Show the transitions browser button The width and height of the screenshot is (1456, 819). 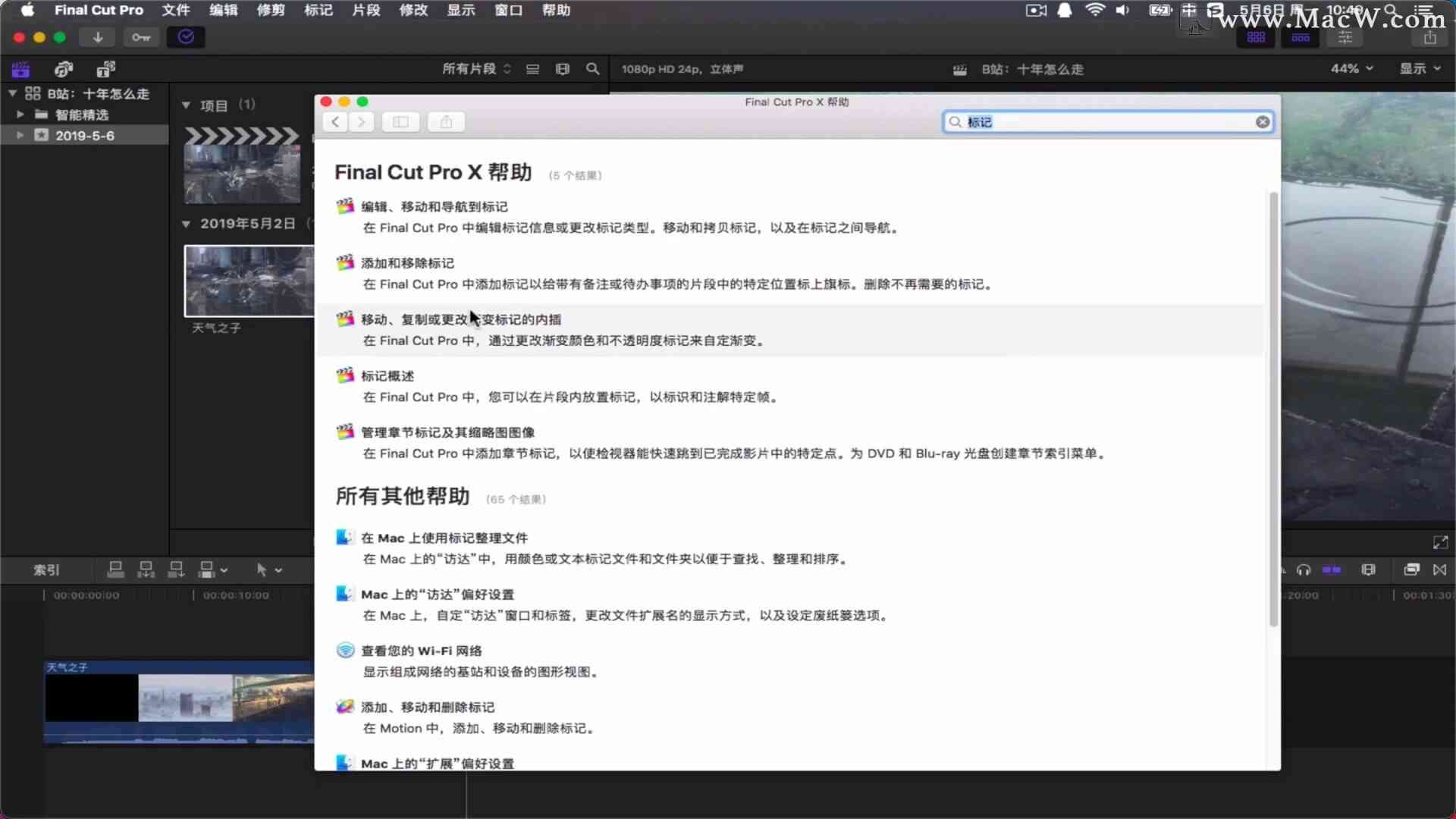coord(1440,570)
